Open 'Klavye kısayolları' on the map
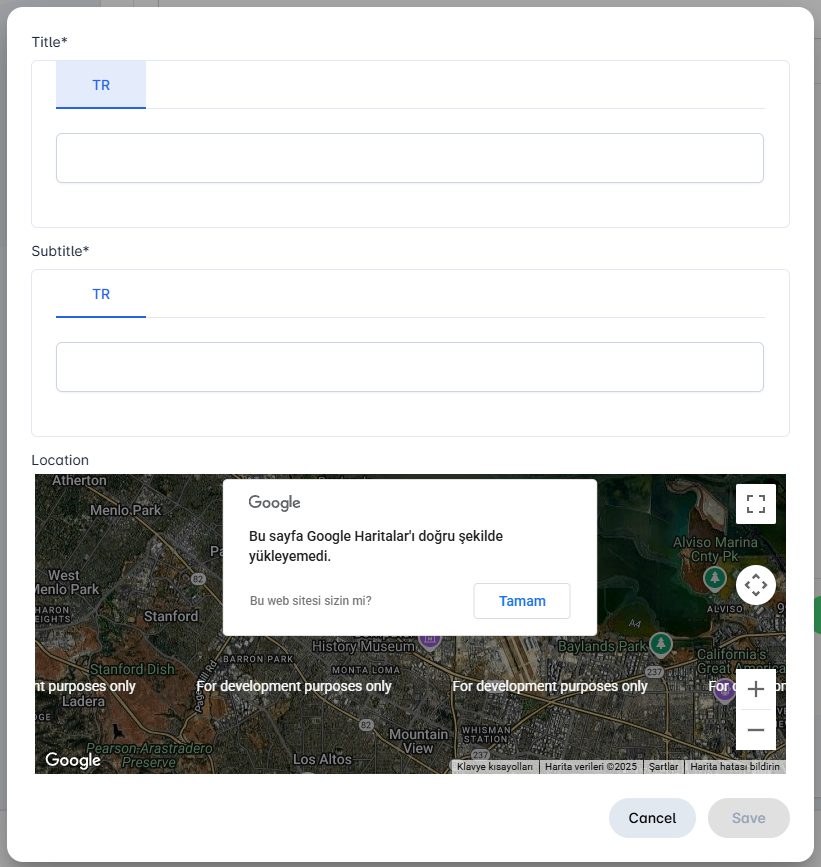The width and height of the screenshot is (821, 867). (495, 766)
